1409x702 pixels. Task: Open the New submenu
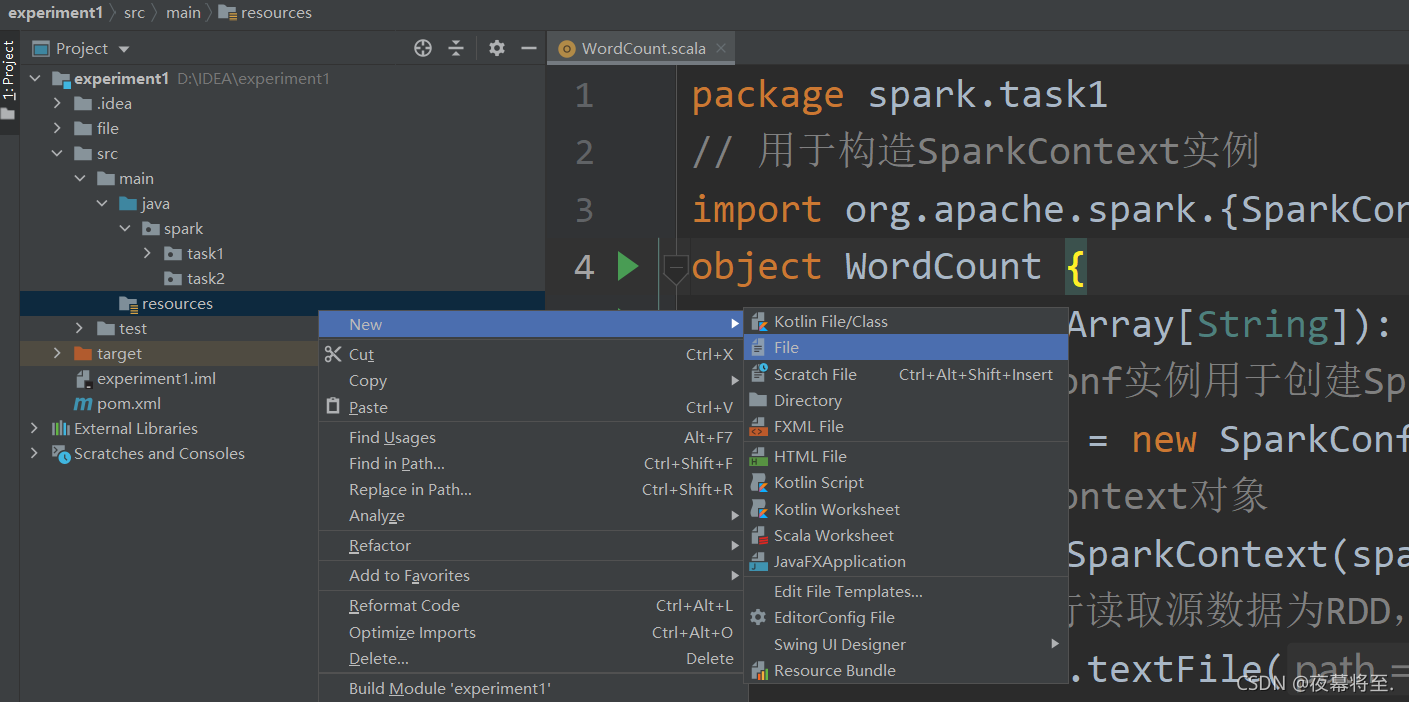coord(531,324)
